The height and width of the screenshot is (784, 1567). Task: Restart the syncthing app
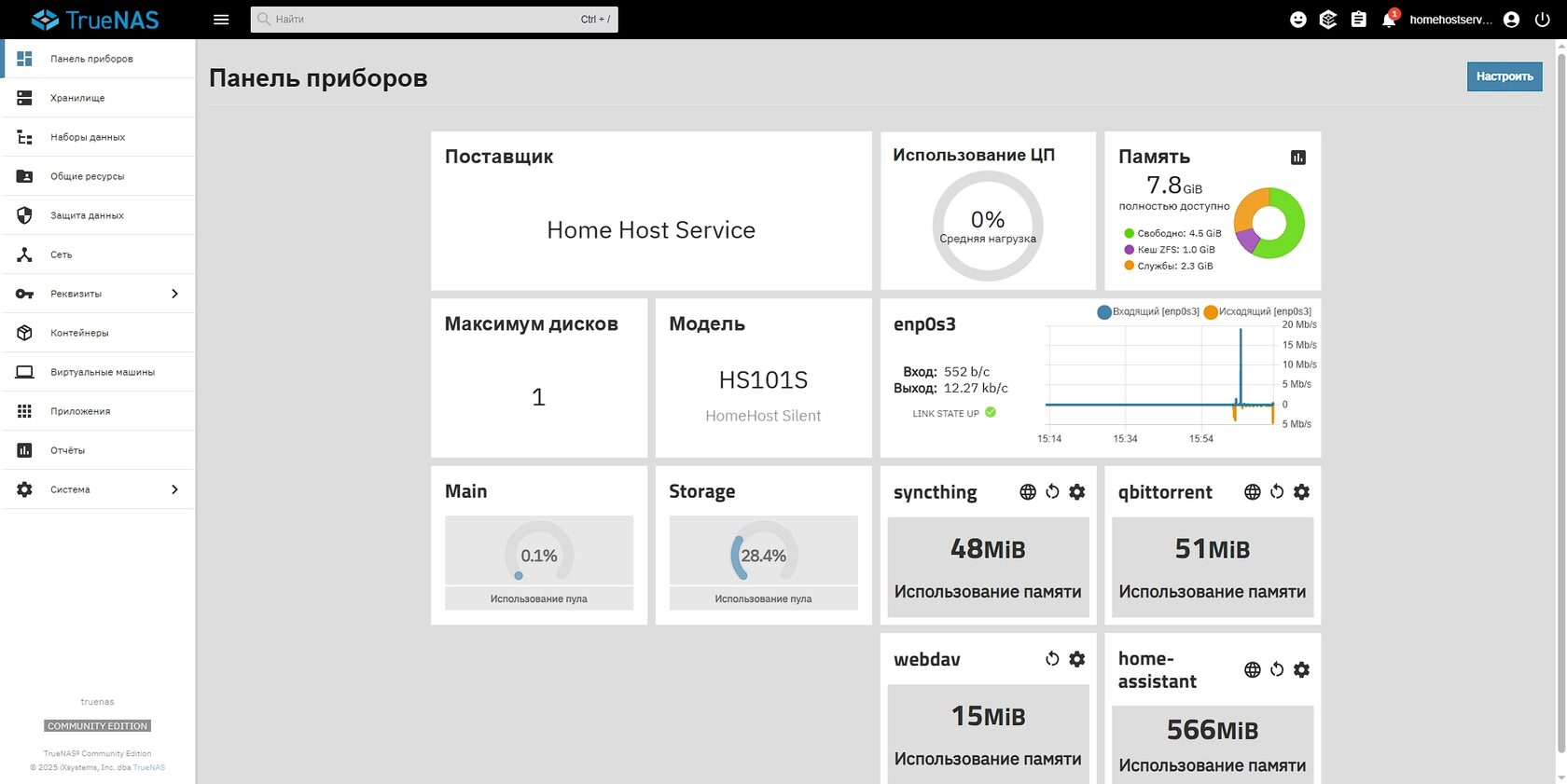tap(1052, 492)
